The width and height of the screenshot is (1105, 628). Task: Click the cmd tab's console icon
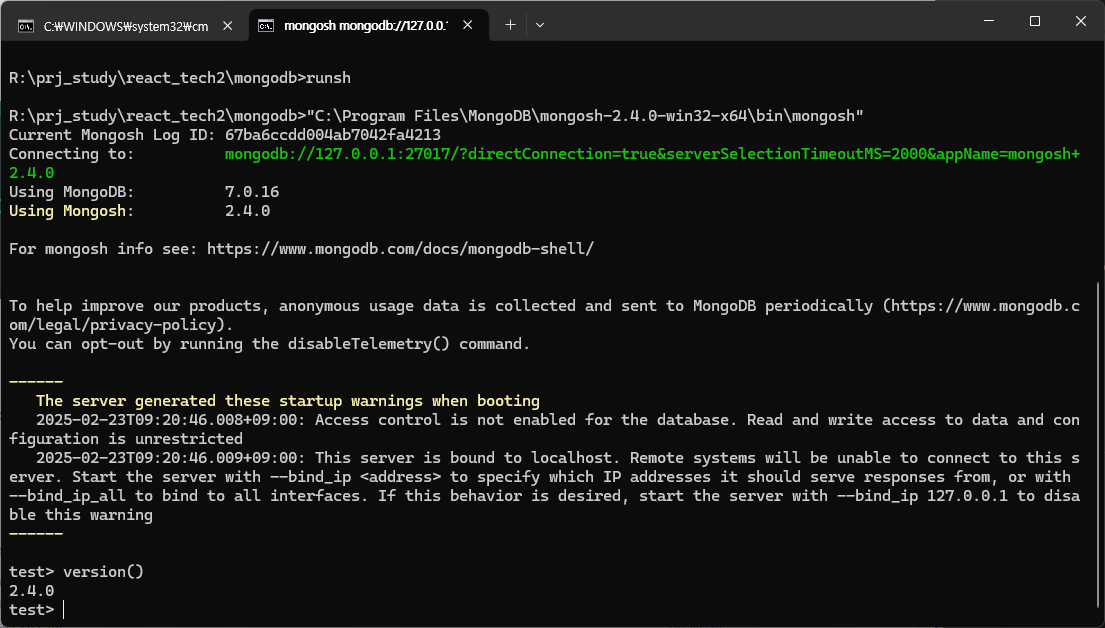point(26,27)
